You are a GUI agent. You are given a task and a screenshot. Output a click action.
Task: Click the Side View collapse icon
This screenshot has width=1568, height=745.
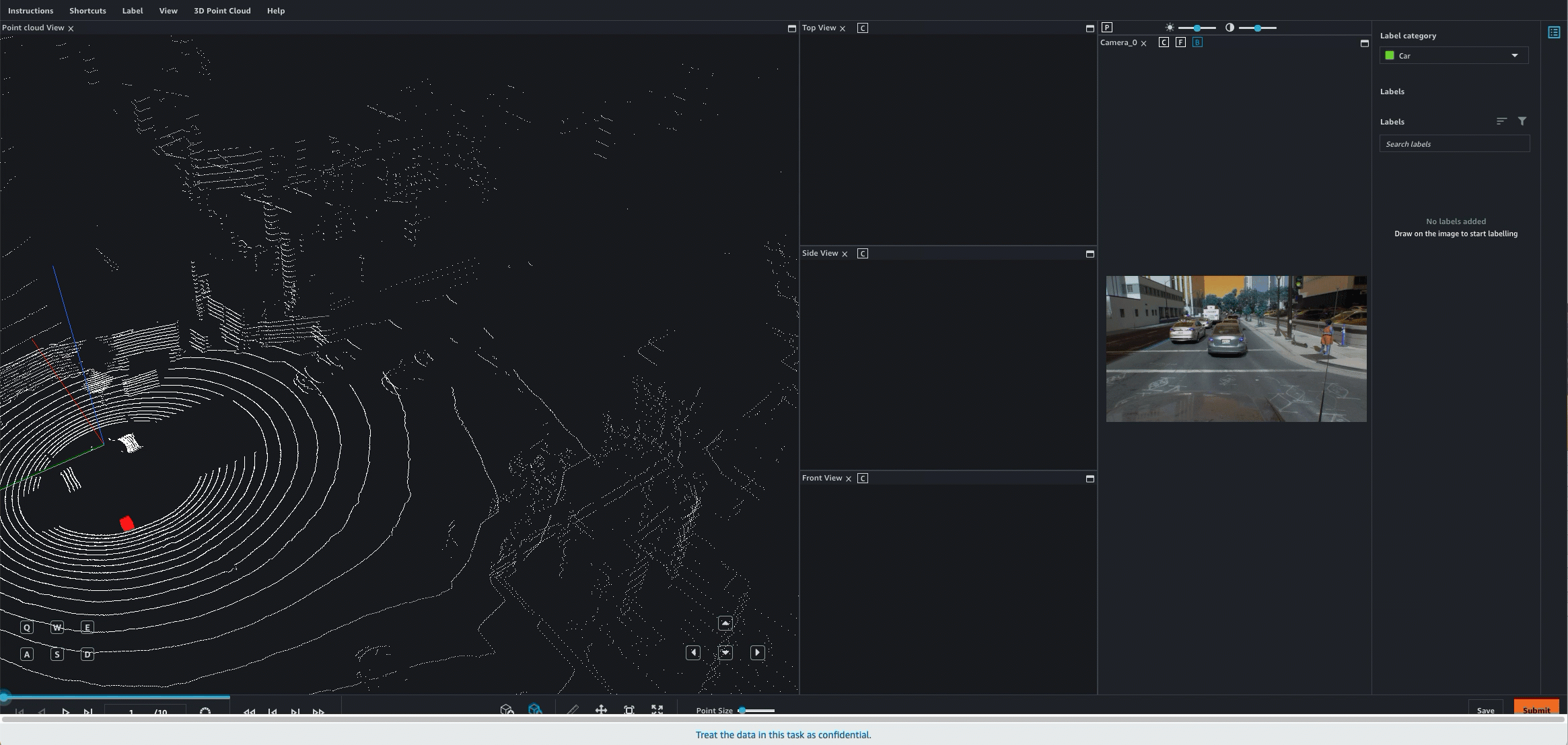(1090, 253)
